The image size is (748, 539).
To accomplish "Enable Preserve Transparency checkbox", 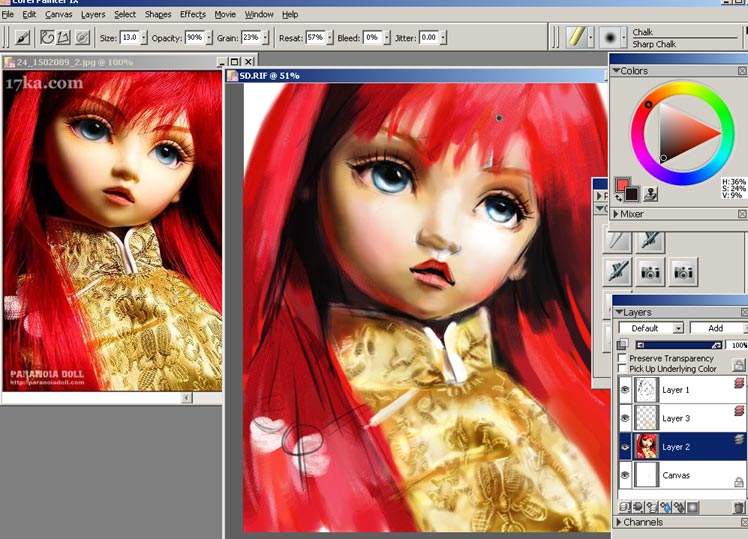I will (x=622, y=358).
